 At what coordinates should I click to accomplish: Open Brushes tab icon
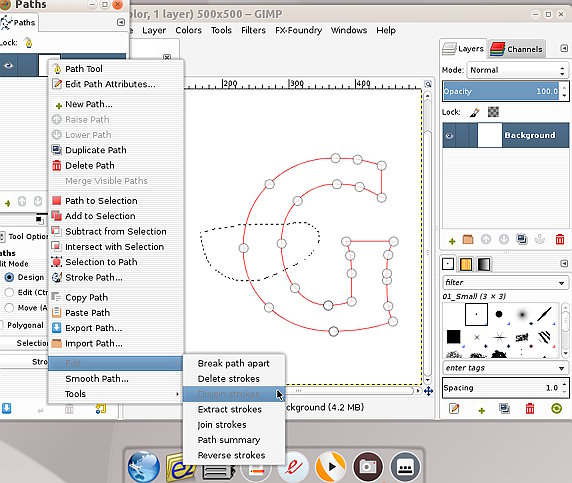448,264
